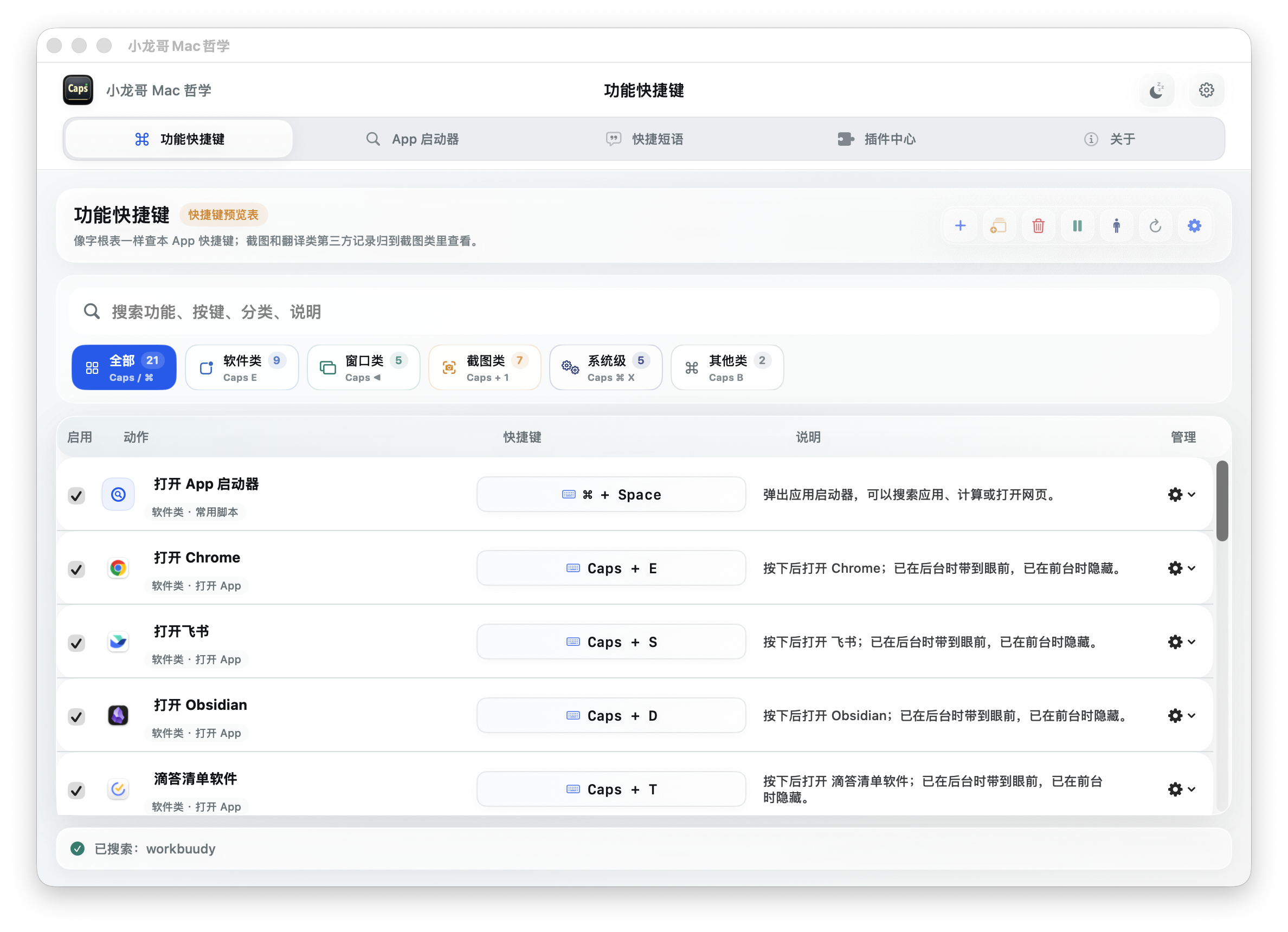This screenshot has width=1288, height=932.
Task: Click the plus icon to add shortcut
Action: pos(959,226)
